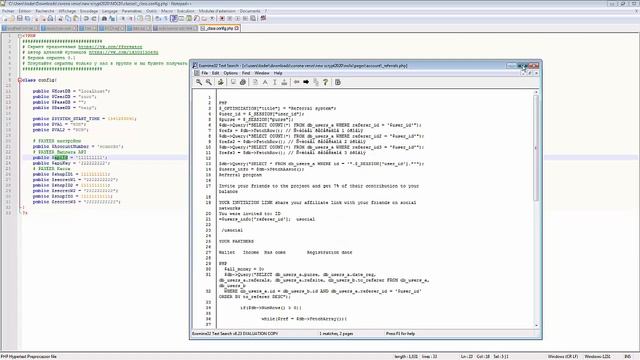Undo last change with the toolbar arrow
Viewport: 640px width, 360px height.
click(x=86, y=18)
